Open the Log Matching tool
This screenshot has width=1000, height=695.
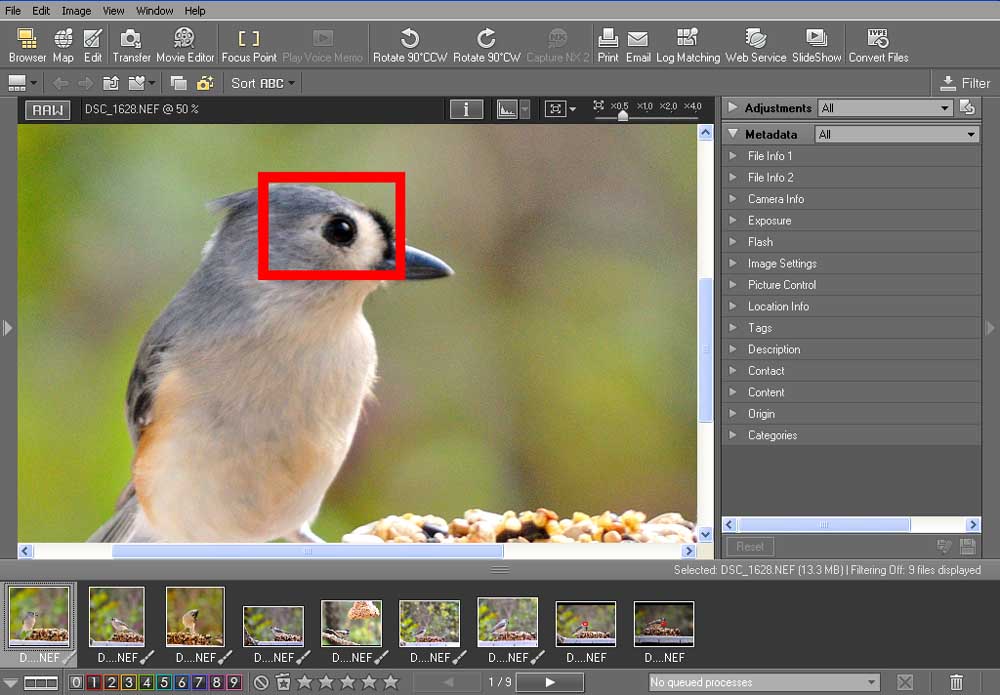coord(687,45)
